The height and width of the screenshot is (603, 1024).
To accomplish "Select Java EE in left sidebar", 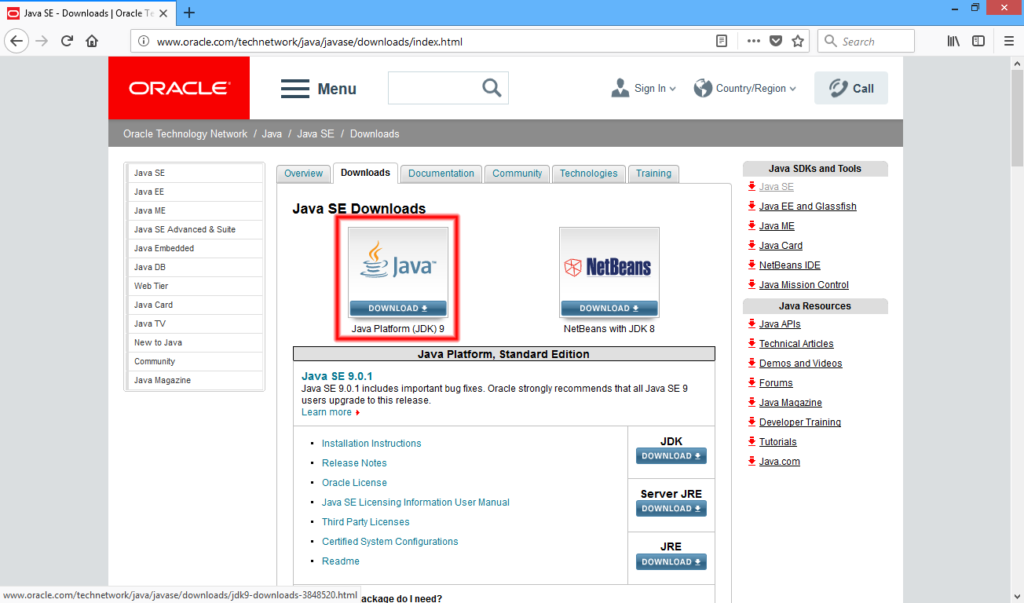I will [x=195, y=192].
